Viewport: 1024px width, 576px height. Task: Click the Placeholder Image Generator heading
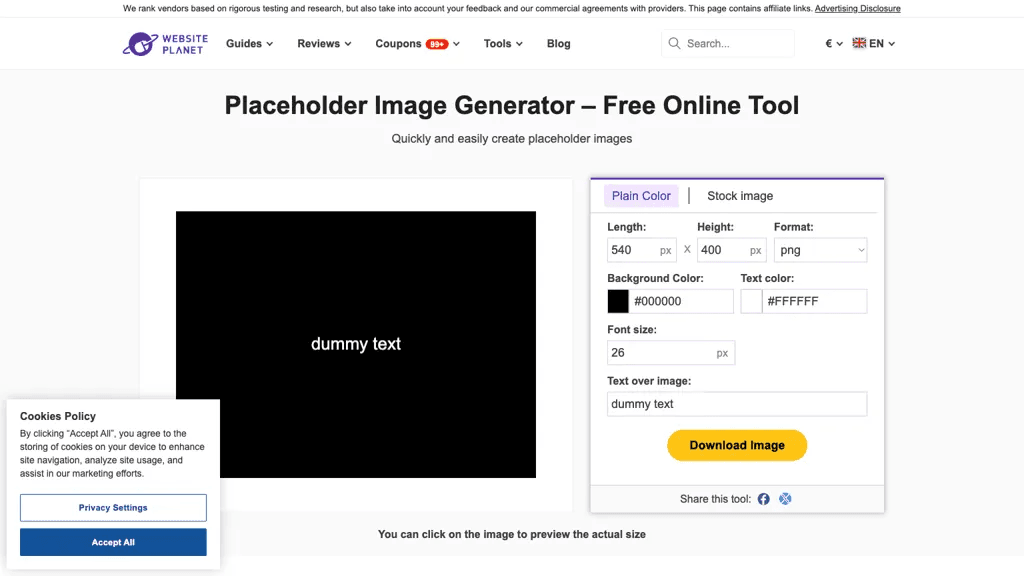pos(511,105)
